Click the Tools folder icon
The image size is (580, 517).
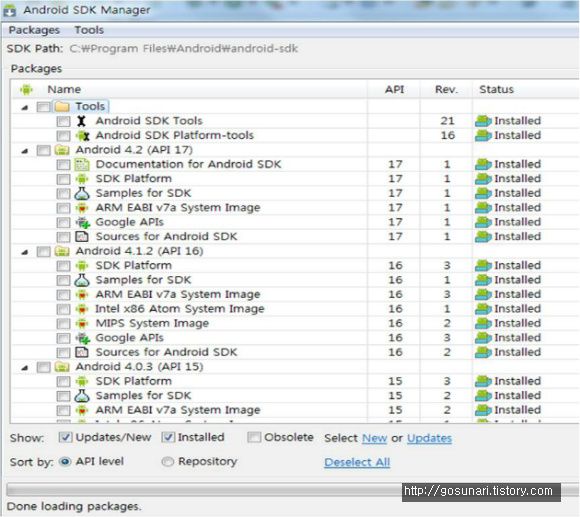tap(62, 107)
